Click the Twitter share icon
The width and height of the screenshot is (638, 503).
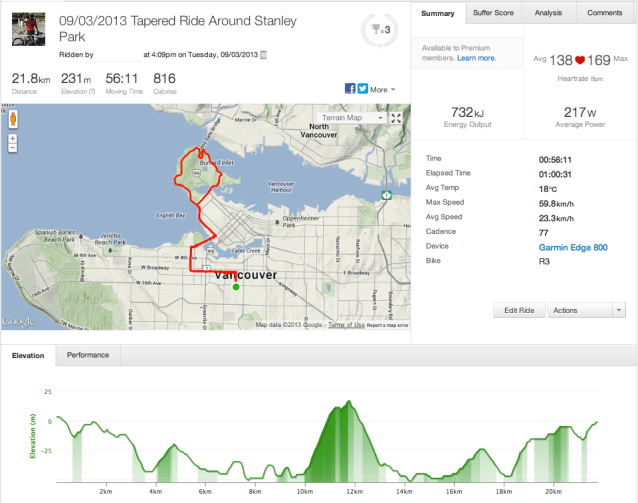(361, 89)
